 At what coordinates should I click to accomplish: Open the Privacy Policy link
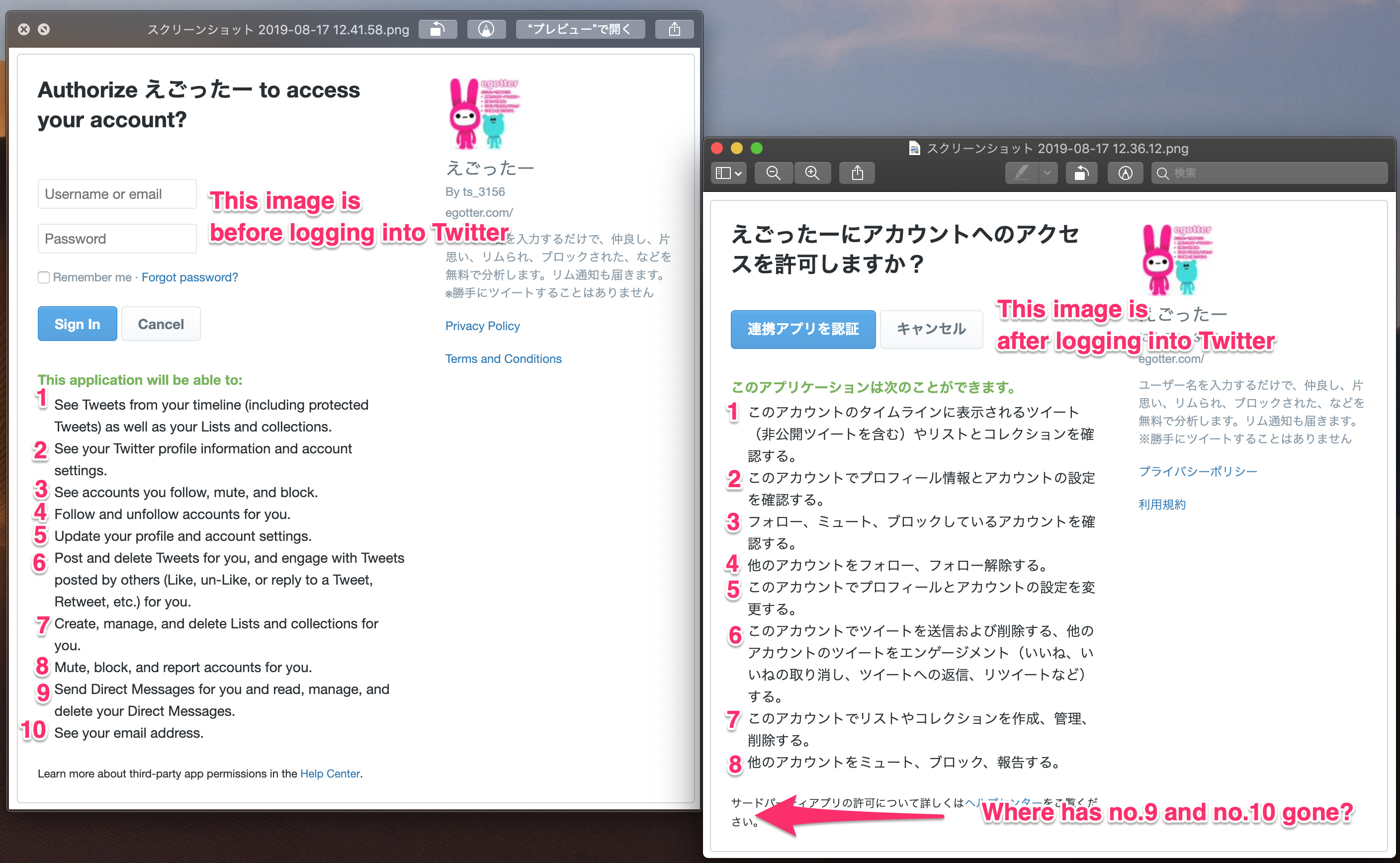coord(482,326)
